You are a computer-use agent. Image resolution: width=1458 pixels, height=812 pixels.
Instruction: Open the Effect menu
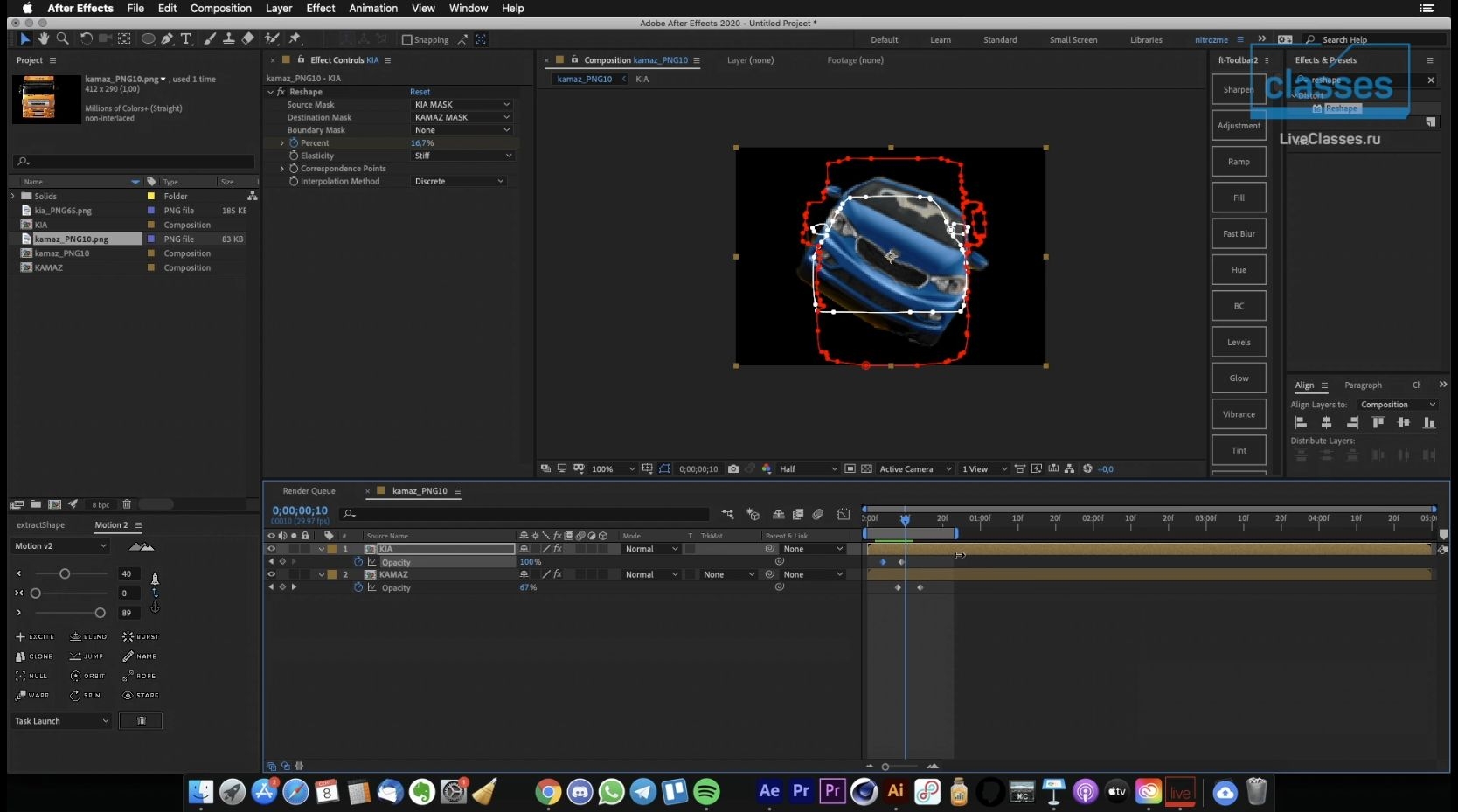321,9
